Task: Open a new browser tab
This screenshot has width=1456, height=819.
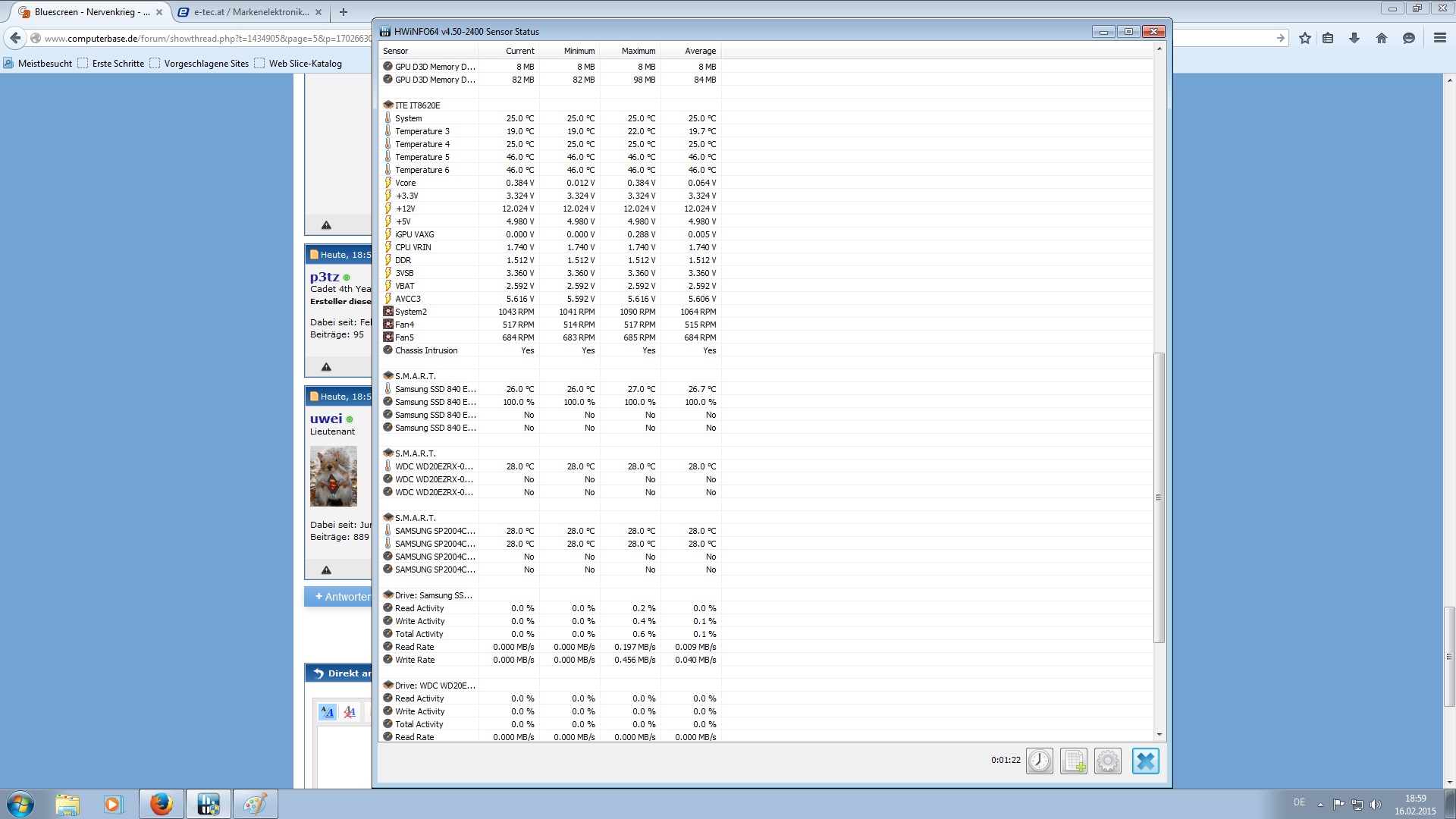Action: (x=344, y=12)
